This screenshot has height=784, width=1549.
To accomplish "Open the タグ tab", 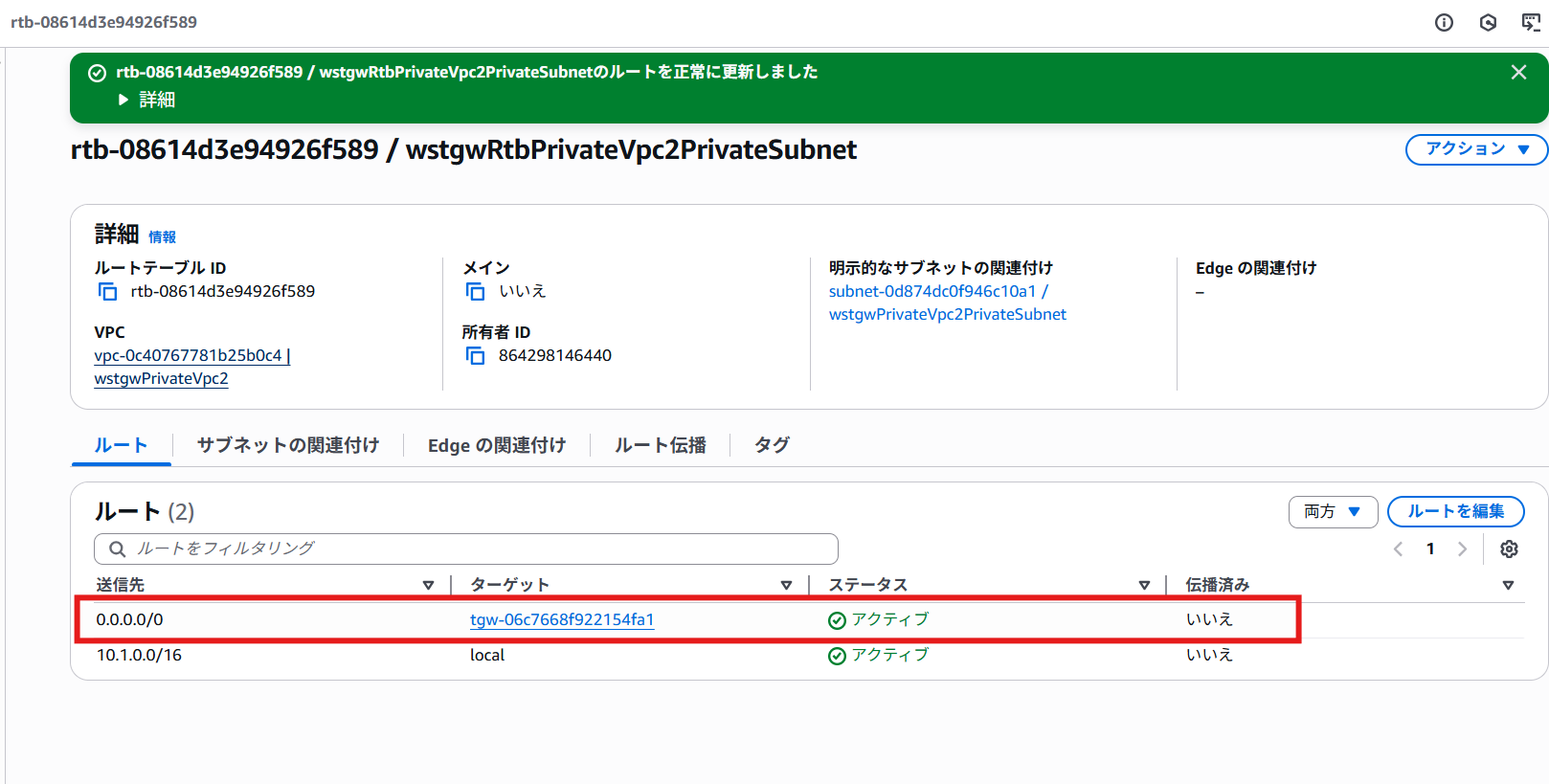I will [772, 445].
